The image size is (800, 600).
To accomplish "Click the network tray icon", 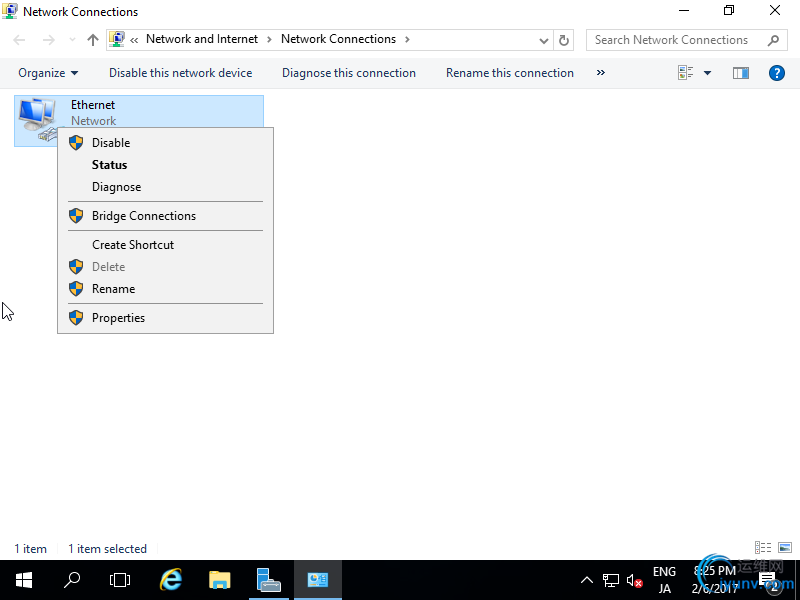I will (611, 580).
